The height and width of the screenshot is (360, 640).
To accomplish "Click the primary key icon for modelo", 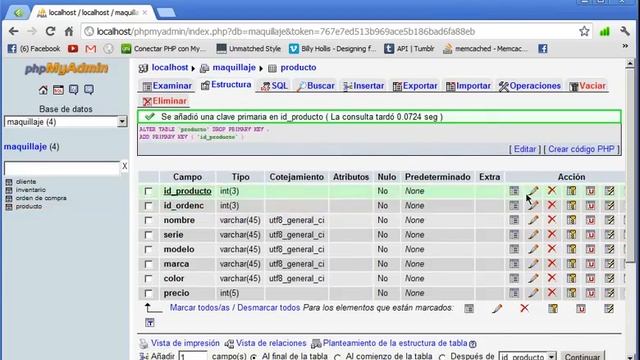I will (x=571, y=249).
